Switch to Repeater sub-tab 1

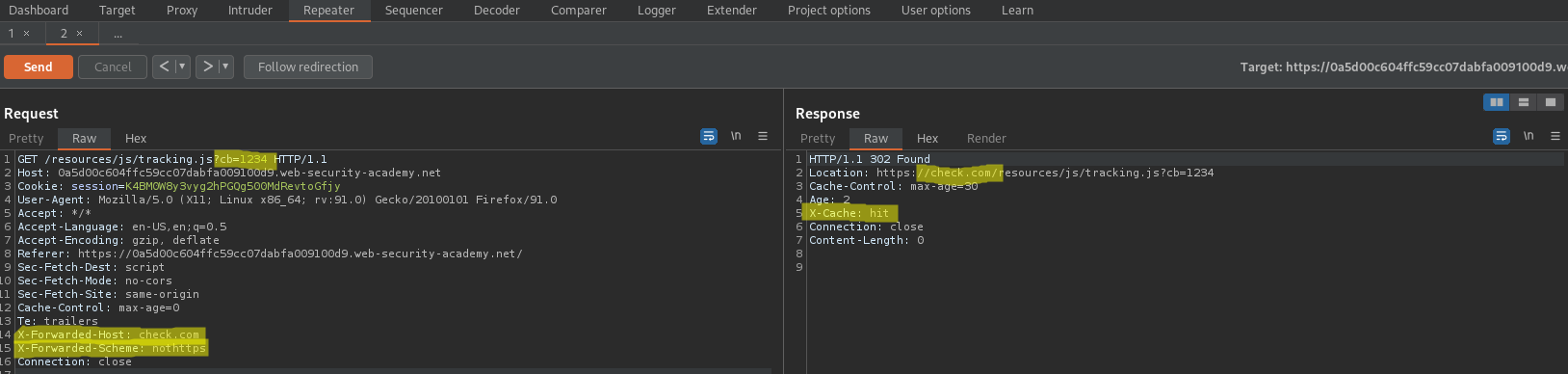pyautogui.click(x=12, y=34)
